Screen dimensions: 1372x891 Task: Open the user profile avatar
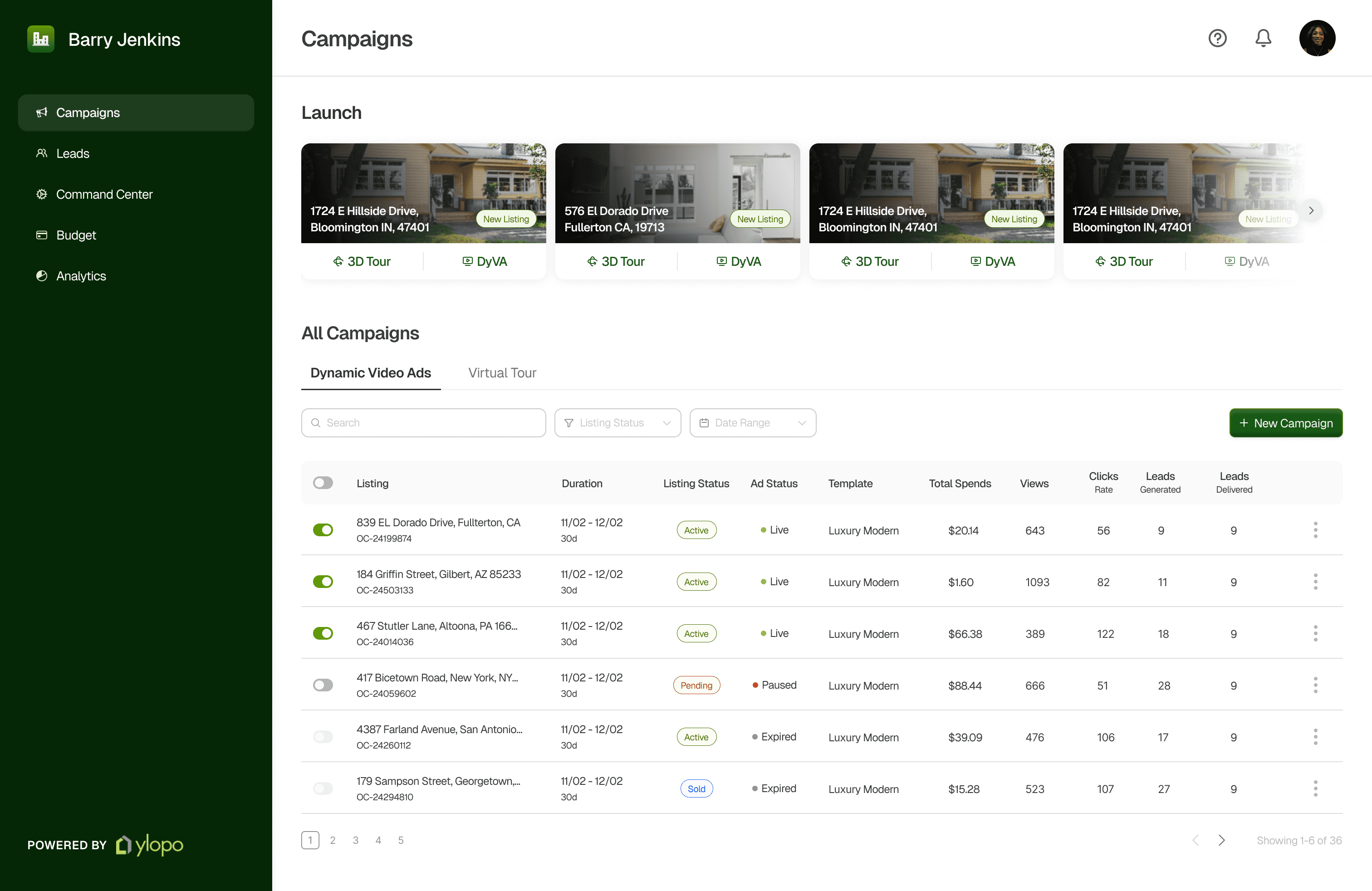pos(1317,38)
